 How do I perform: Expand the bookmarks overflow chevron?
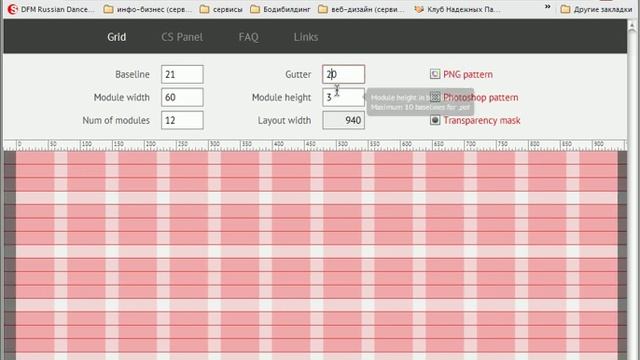[547, 7]
